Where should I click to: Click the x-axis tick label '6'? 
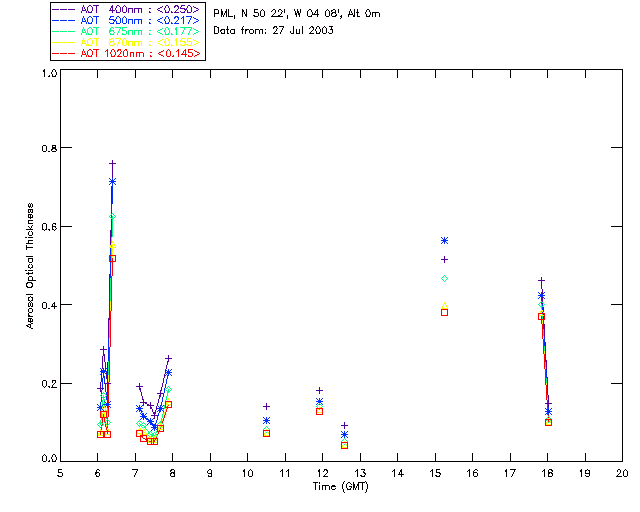98,473
